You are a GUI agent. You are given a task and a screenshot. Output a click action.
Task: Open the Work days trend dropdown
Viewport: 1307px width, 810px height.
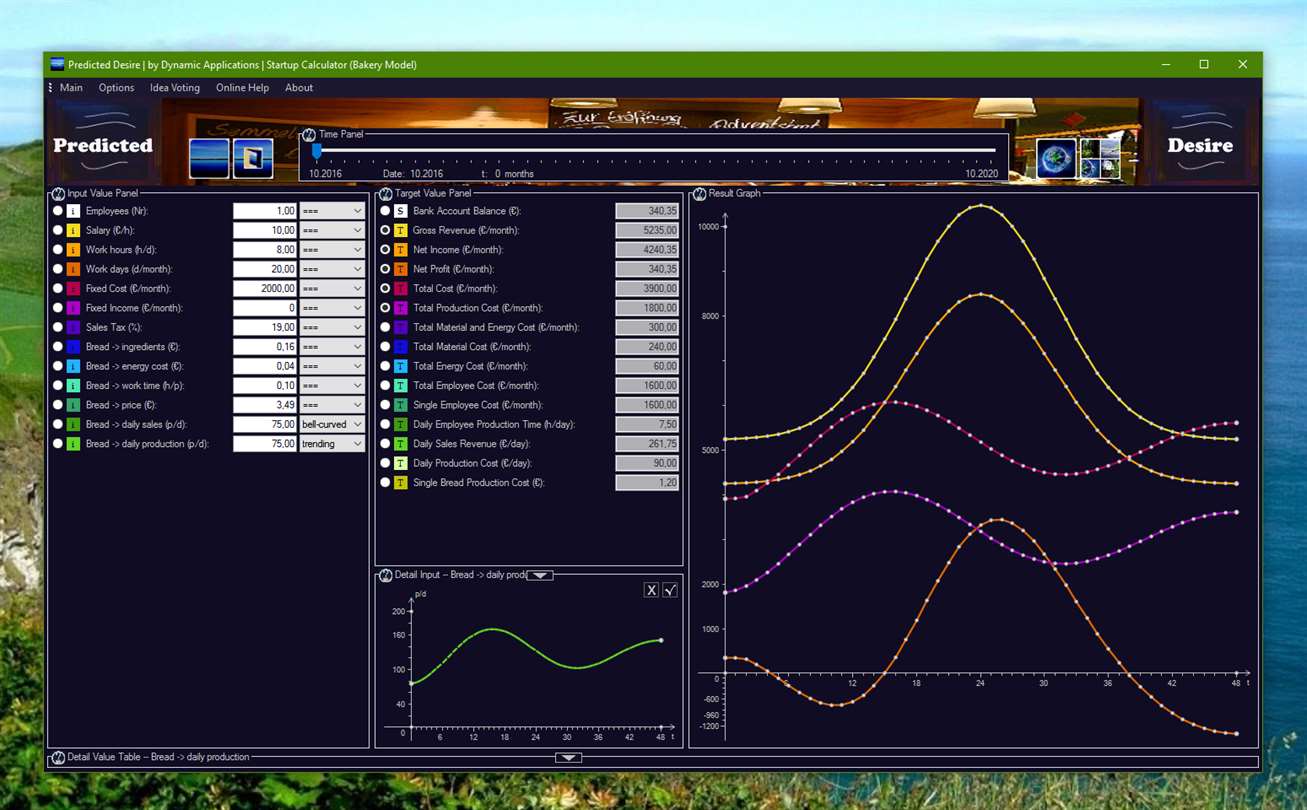[332, 269]
